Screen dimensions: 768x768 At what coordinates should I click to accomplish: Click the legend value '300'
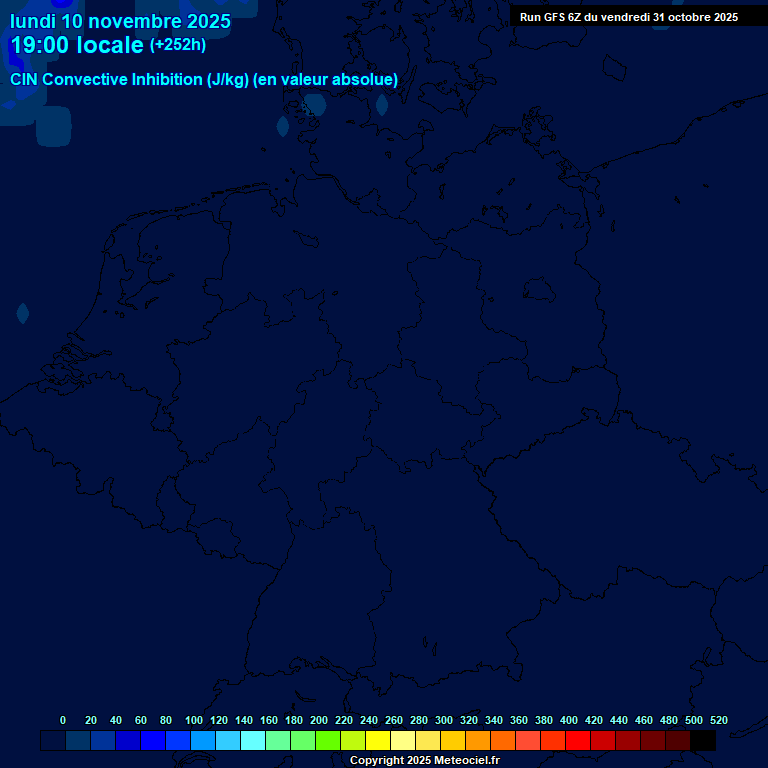[x=444, y=720]
